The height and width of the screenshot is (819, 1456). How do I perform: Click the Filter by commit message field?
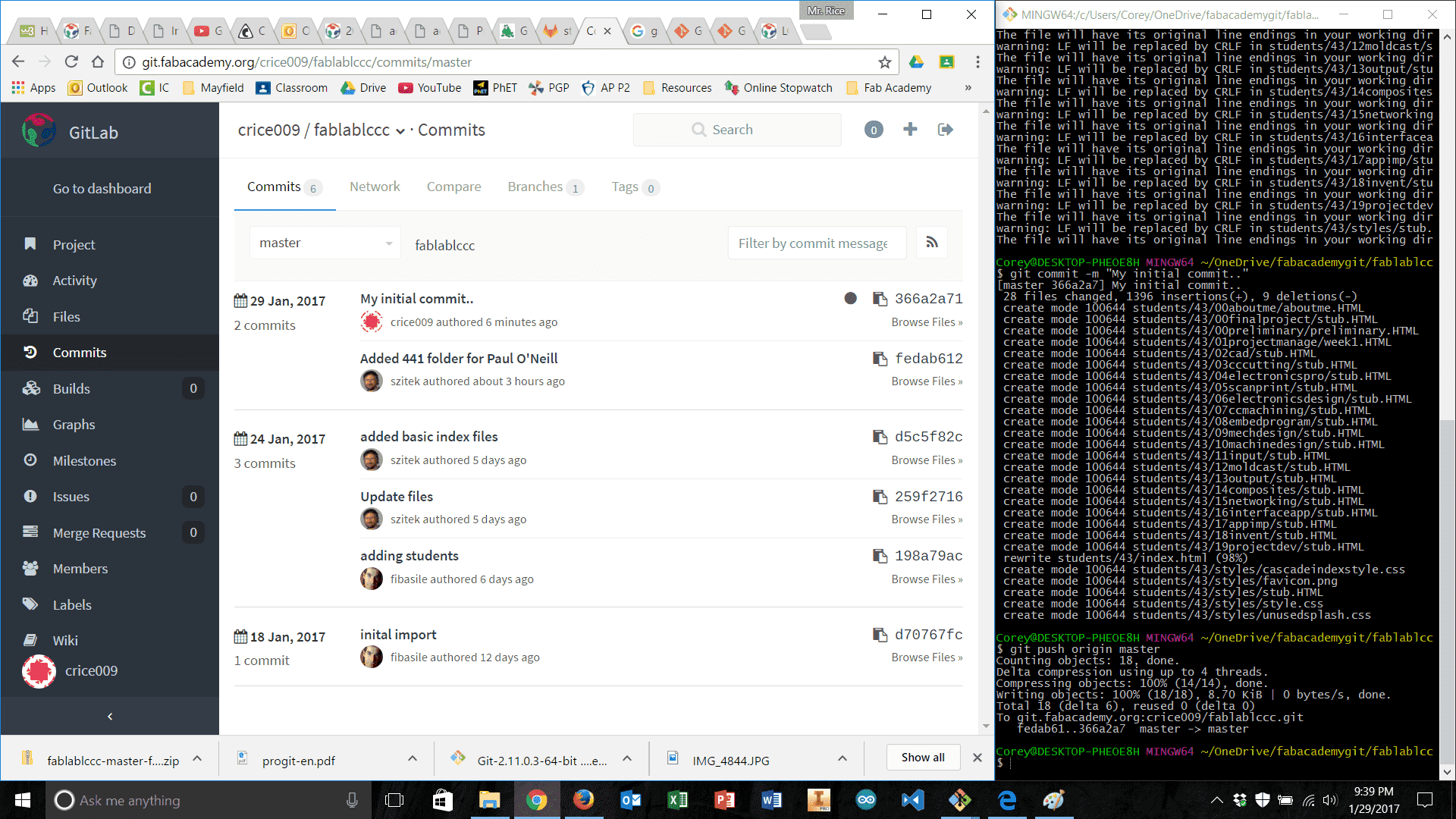pyautogui.click(x=817, y=243)
